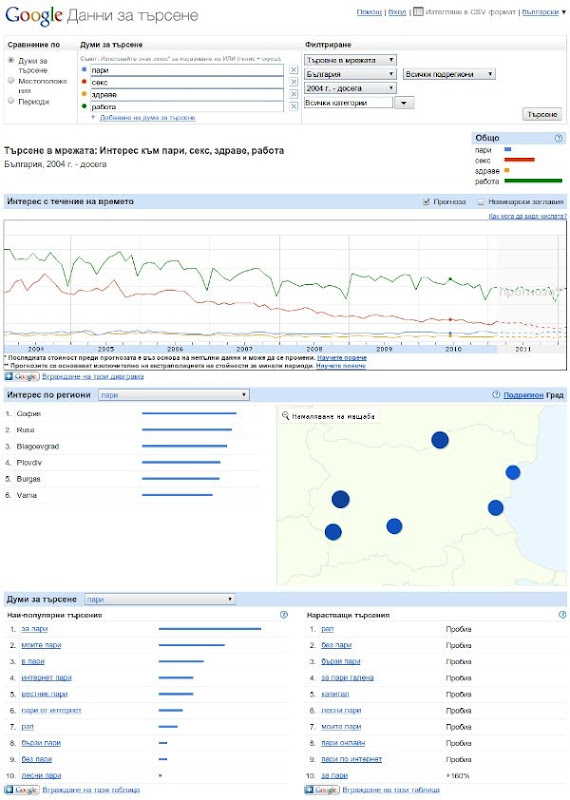Click the help icon next to Подрегион
The width and height of the screenshot is (570, 800).
coord(496,394)
